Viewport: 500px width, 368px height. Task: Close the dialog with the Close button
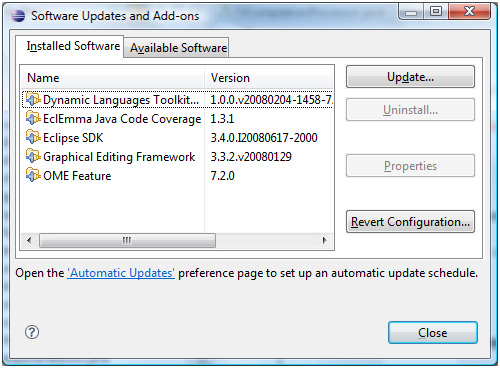tap(433, 333)
